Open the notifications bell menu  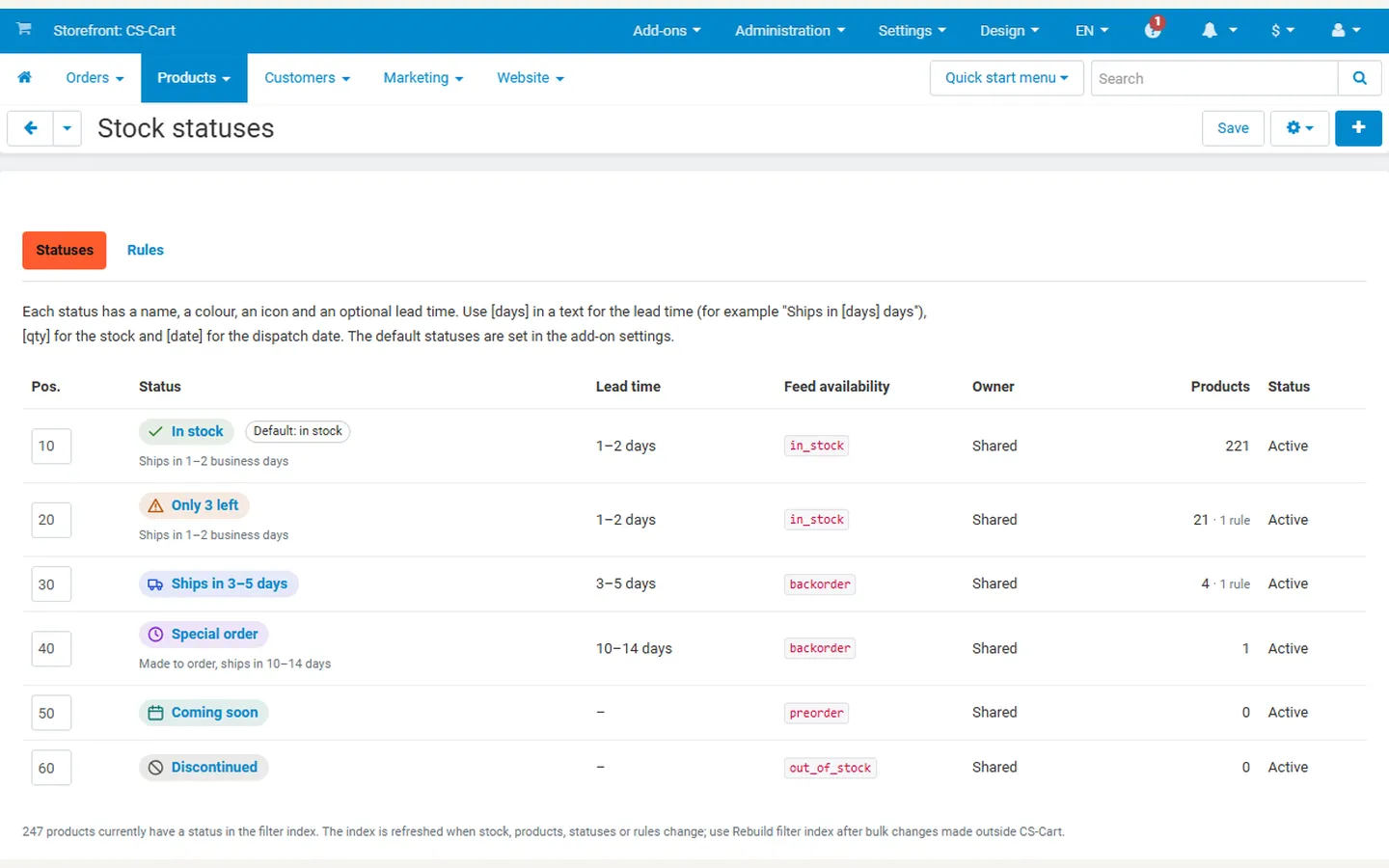[1219, 30]
